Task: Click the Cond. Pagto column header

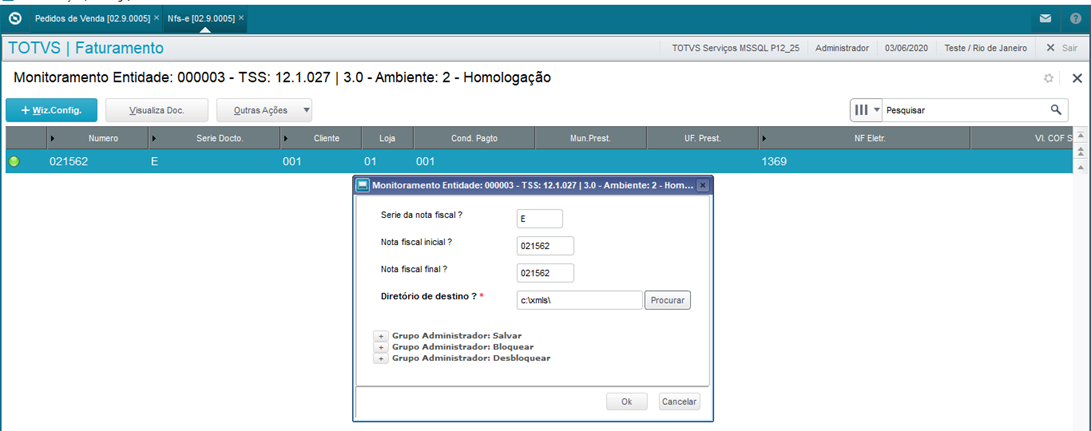Action: (x=474, y=139)
